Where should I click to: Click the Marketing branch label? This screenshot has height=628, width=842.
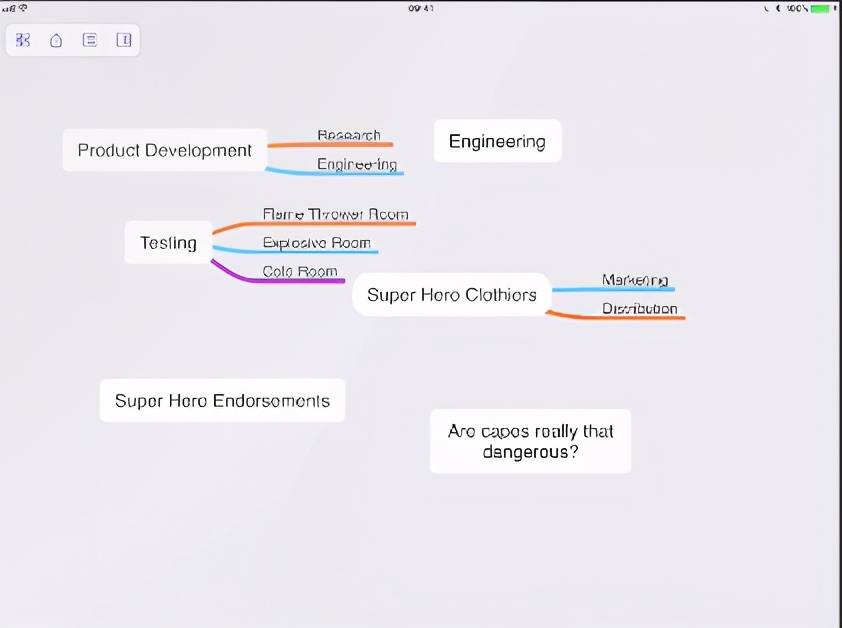click(x=634, y=280)
